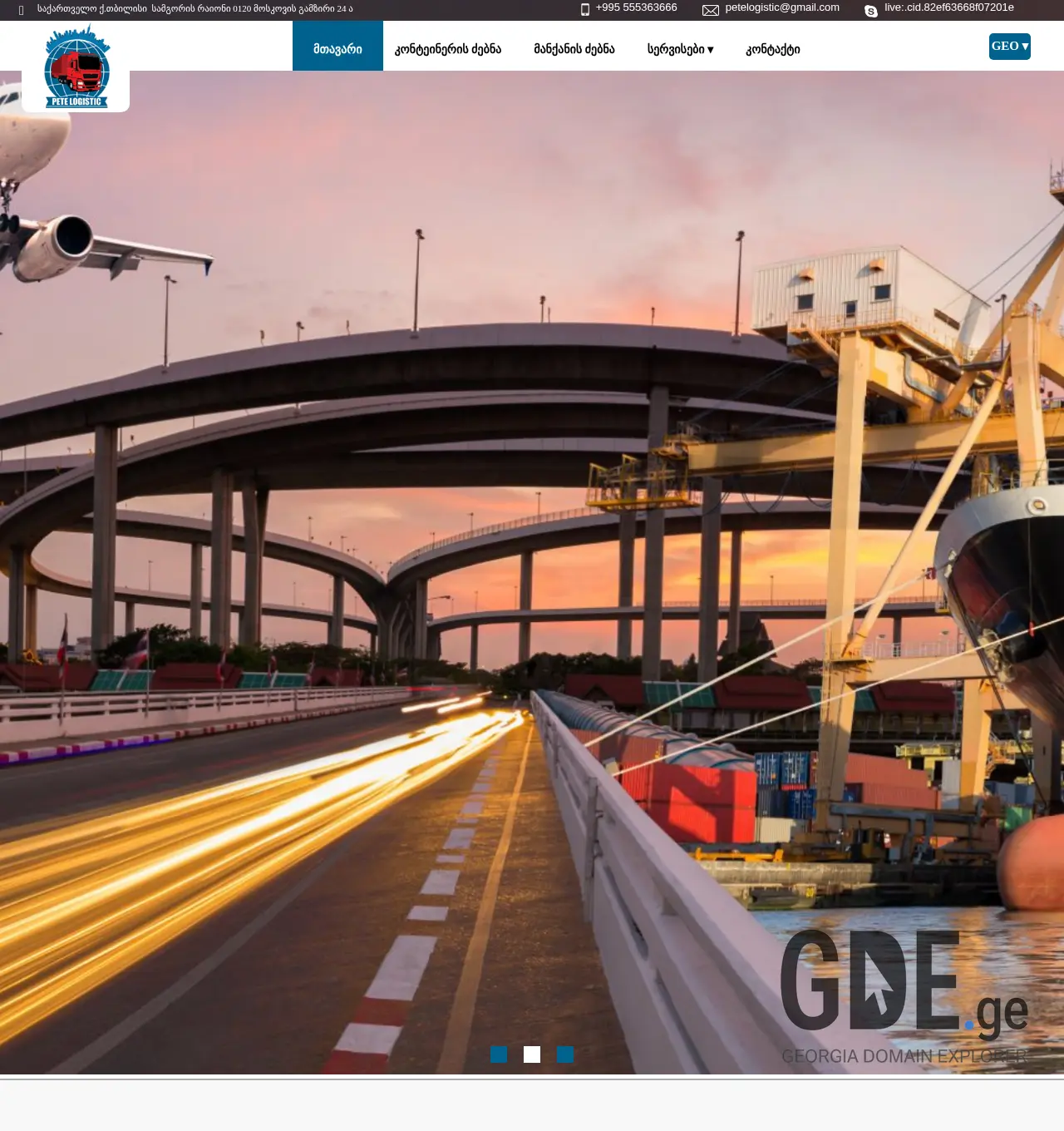This screenshot has width=1064, height=1131.
Task: Open the მანქანის ძებნა vehicle search page
Action: pos(574,48)
